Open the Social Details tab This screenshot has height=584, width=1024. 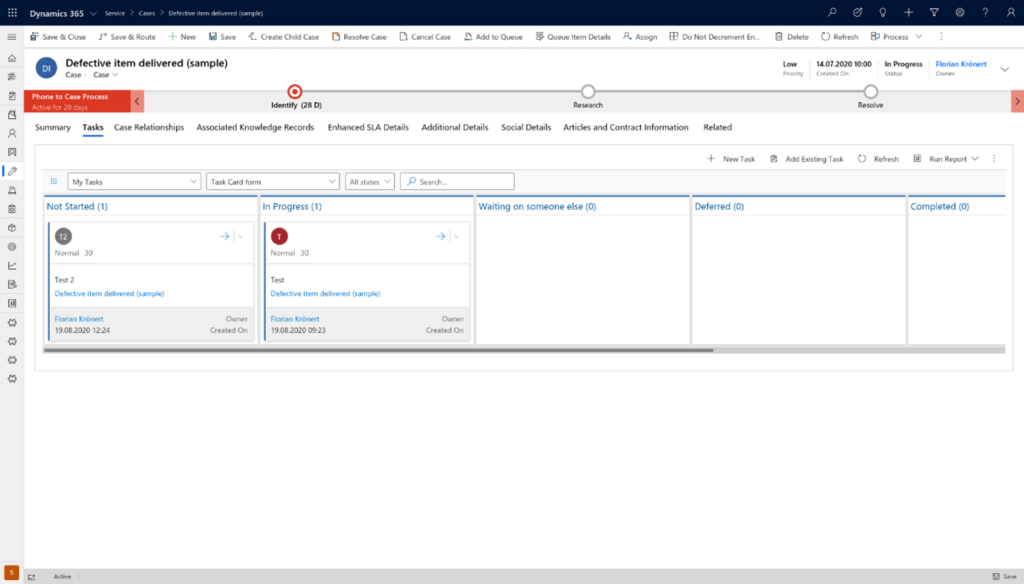tap(526, 127)
